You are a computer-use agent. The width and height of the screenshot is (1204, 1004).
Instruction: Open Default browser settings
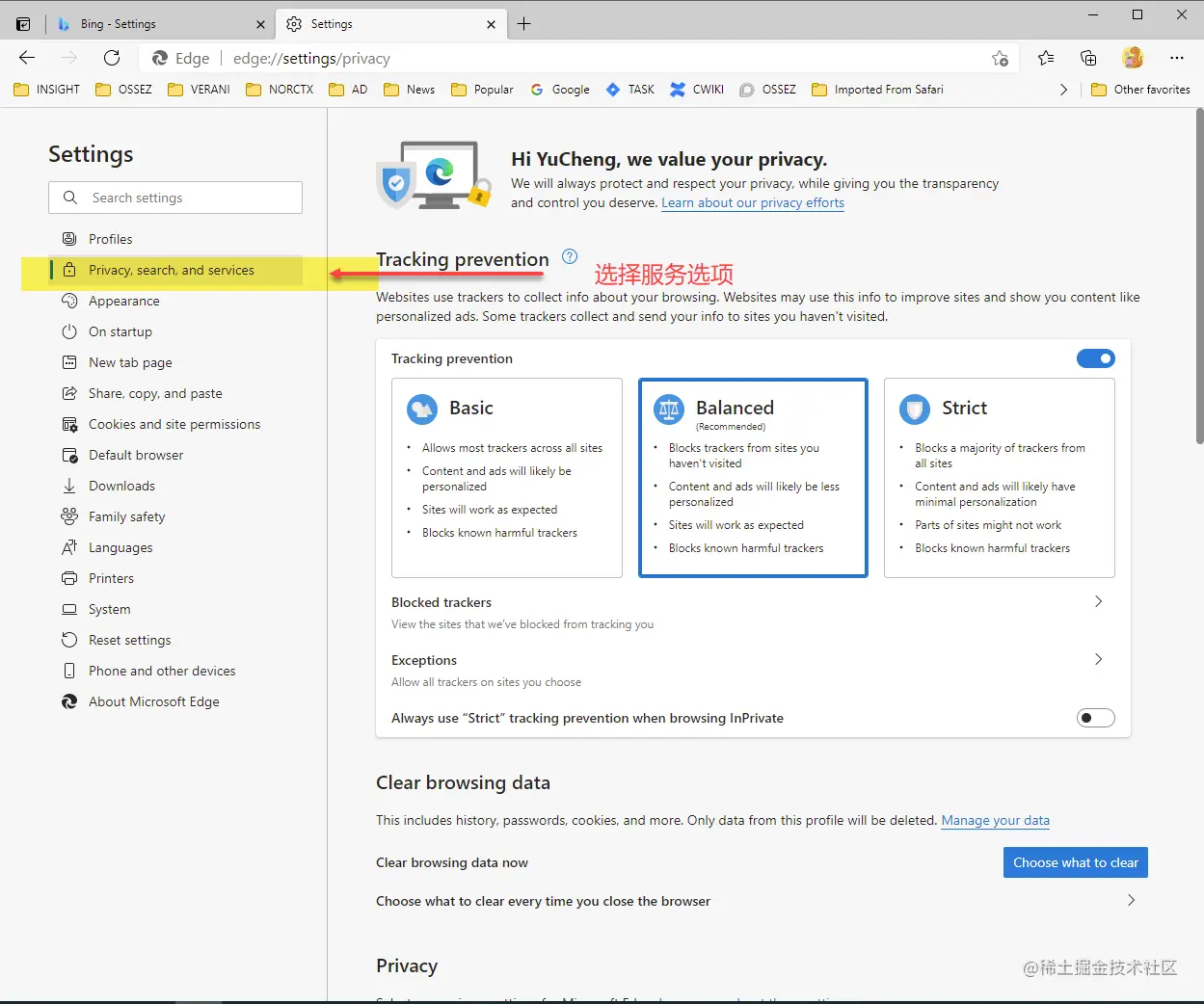pyautogui.click(x=175, y=455)
